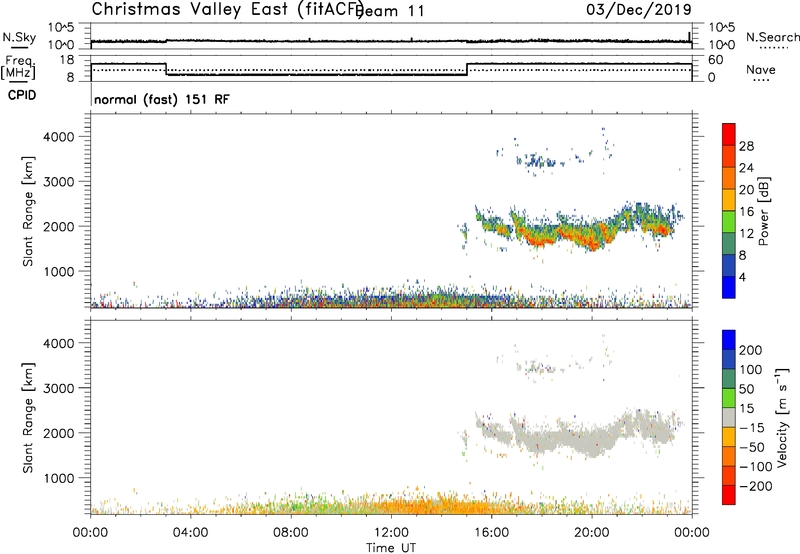Click the 'Beam 11' label
Viewport: 800px width, 554px height.
tap(391, 11)
